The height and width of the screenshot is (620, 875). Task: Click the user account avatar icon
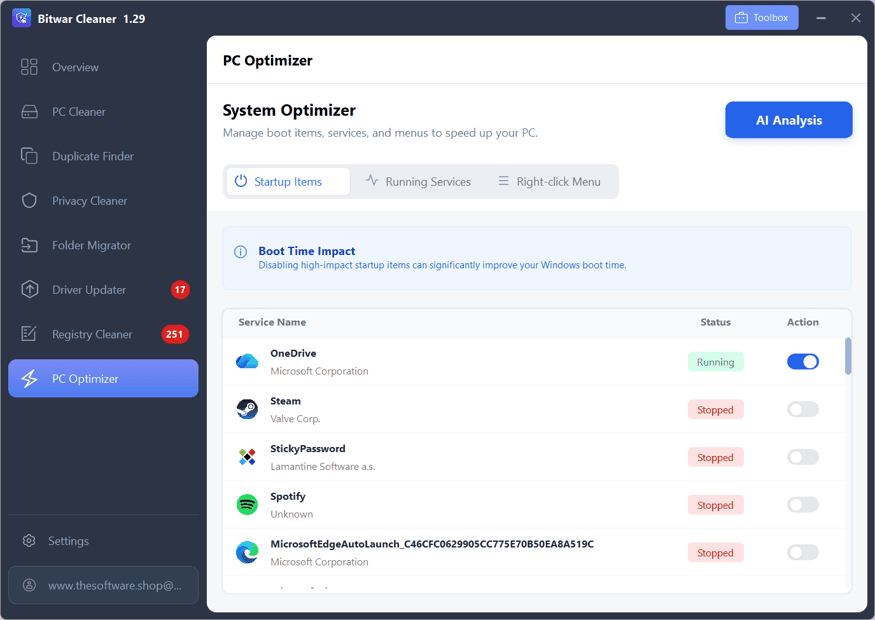click(x=29, y=585)
